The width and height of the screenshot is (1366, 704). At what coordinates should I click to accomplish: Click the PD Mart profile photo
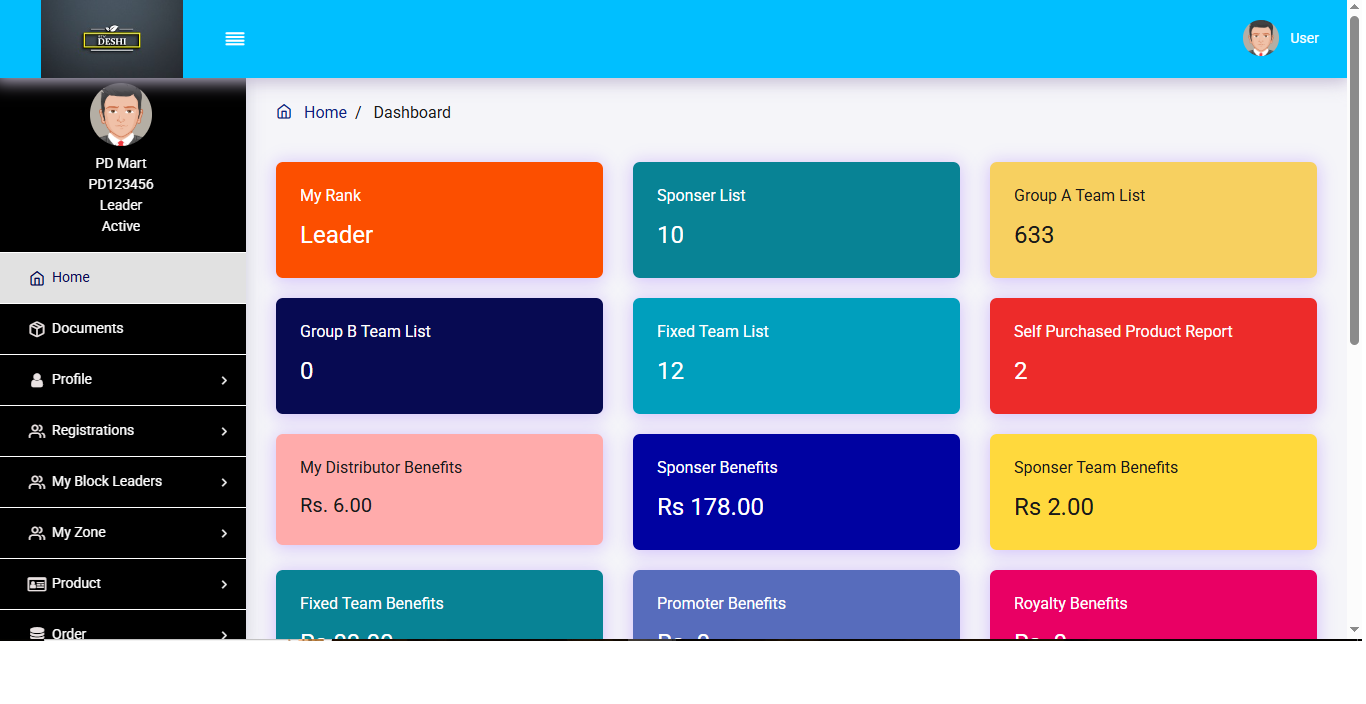120,114
